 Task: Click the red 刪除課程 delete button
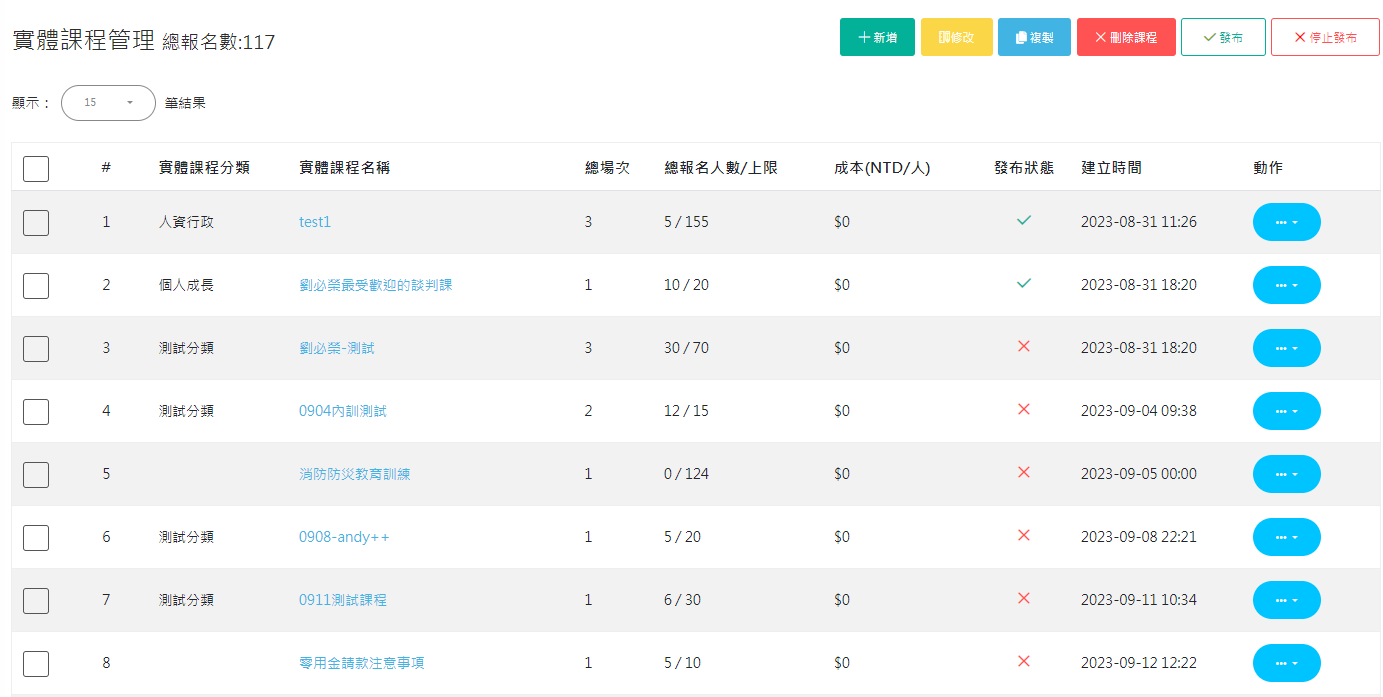[1126, 37]
